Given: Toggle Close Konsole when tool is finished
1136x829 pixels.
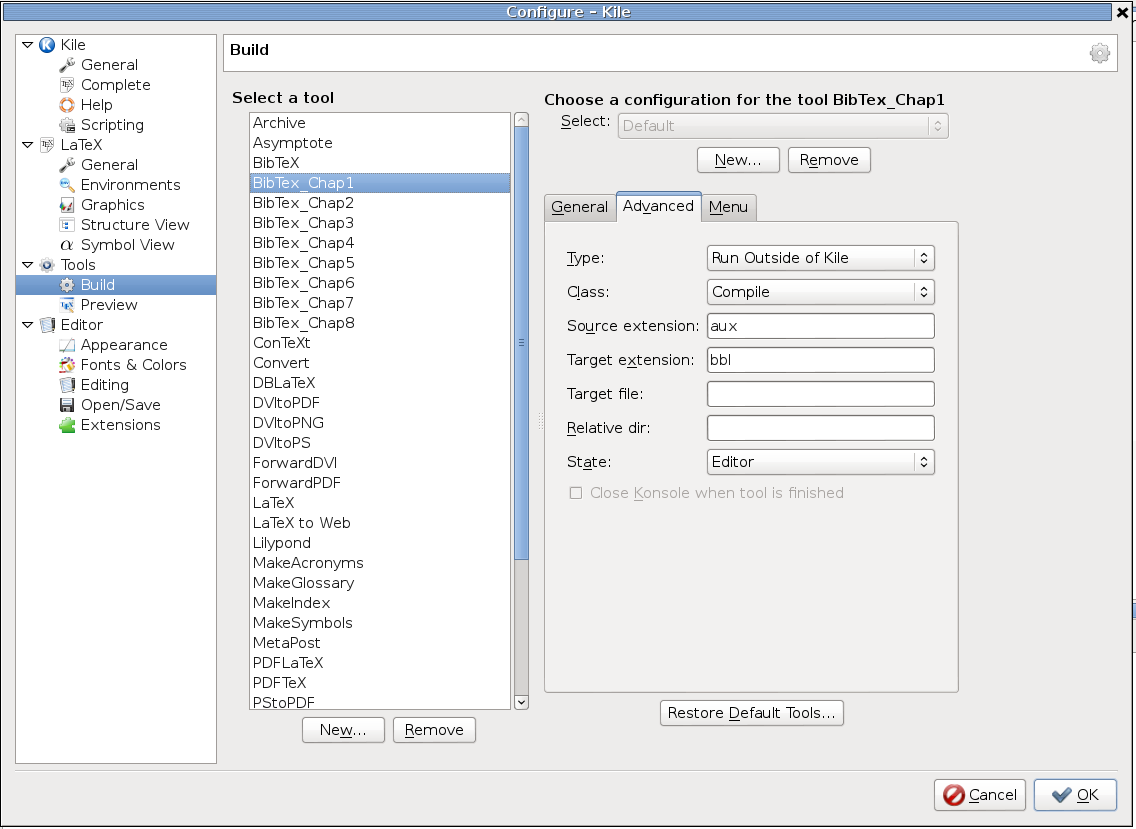Looking at the screenshot, I should pos(576,493).
